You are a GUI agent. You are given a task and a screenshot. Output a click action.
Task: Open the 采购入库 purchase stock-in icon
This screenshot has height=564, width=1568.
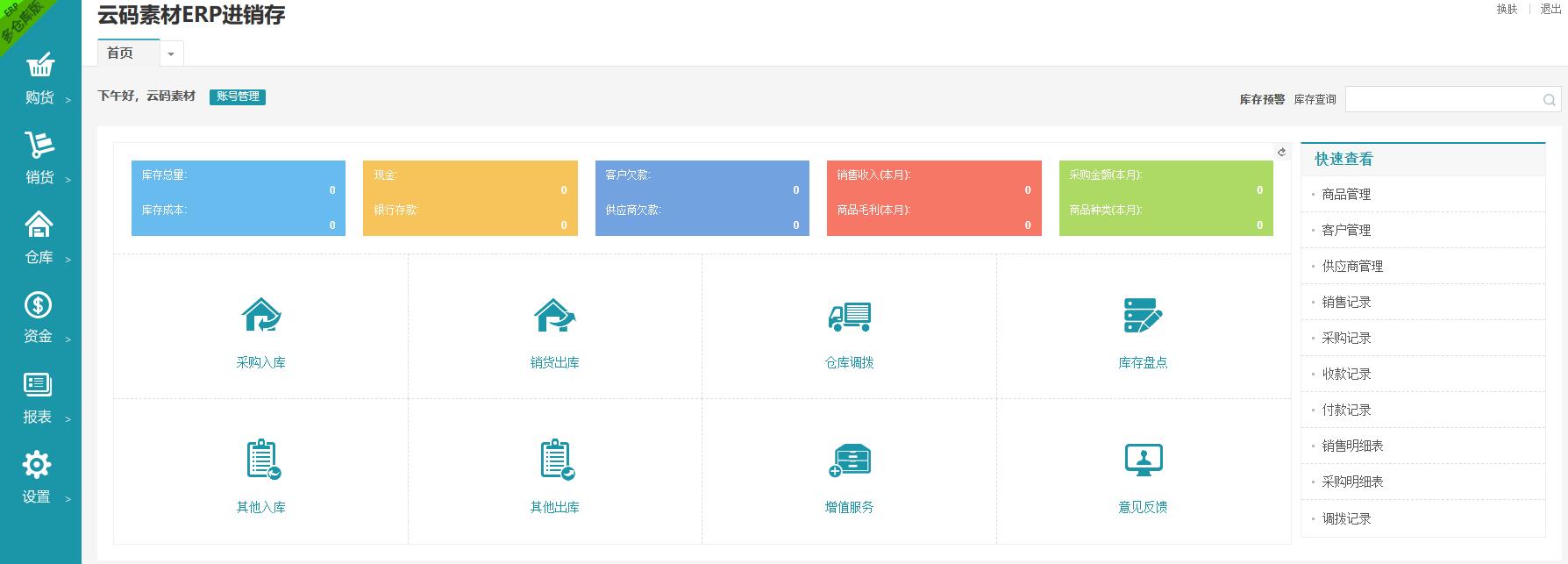tap(260, 316)
